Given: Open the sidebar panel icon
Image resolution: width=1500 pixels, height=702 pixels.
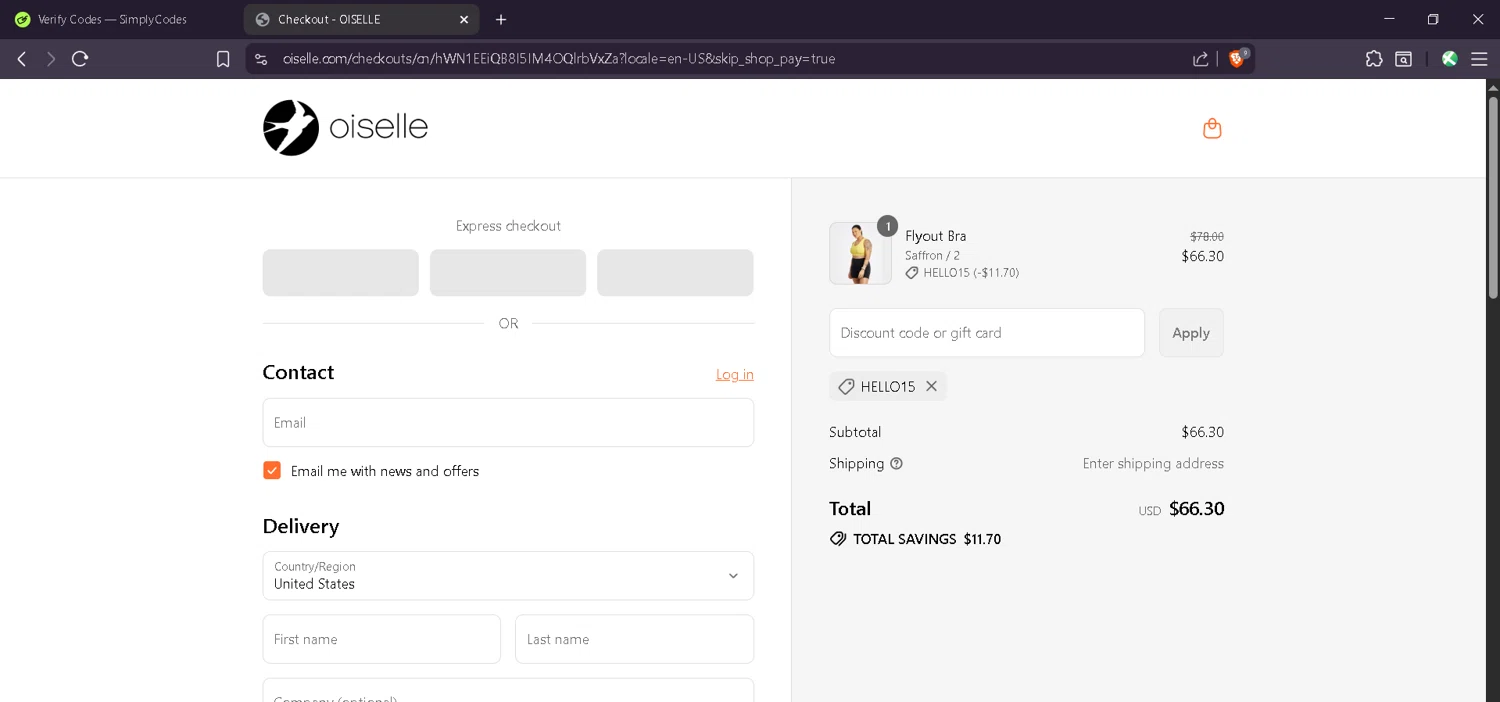Looking at the screenshot, I should [x=1404, y=59].
